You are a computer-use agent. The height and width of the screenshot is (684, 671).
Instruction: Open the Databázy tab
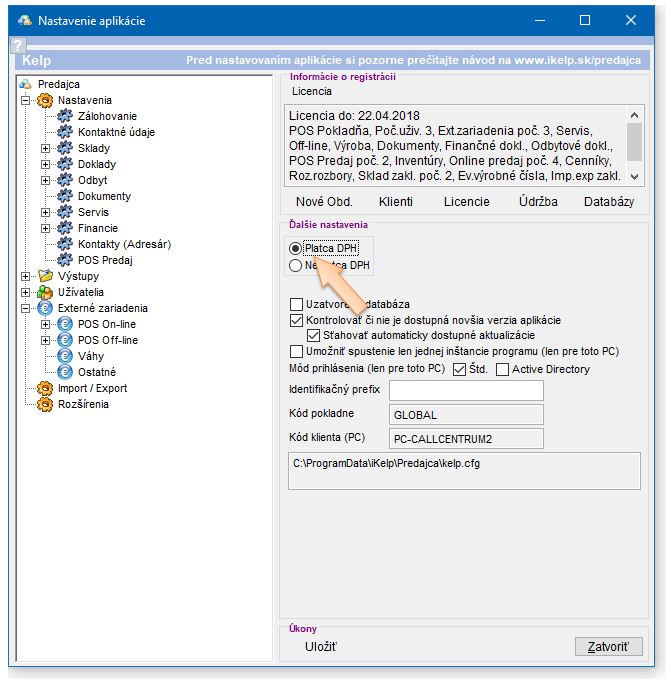tap(608, 202)
